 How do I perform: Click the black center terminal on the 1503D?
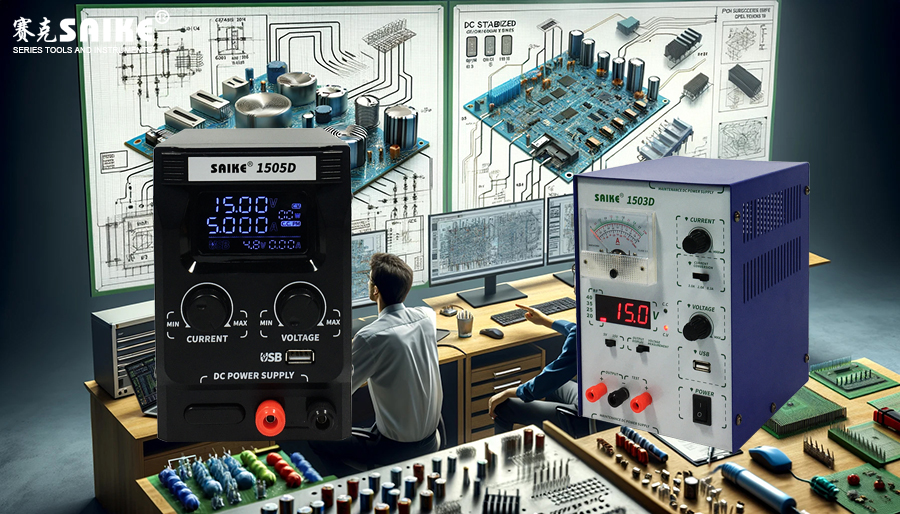point(618,396)
